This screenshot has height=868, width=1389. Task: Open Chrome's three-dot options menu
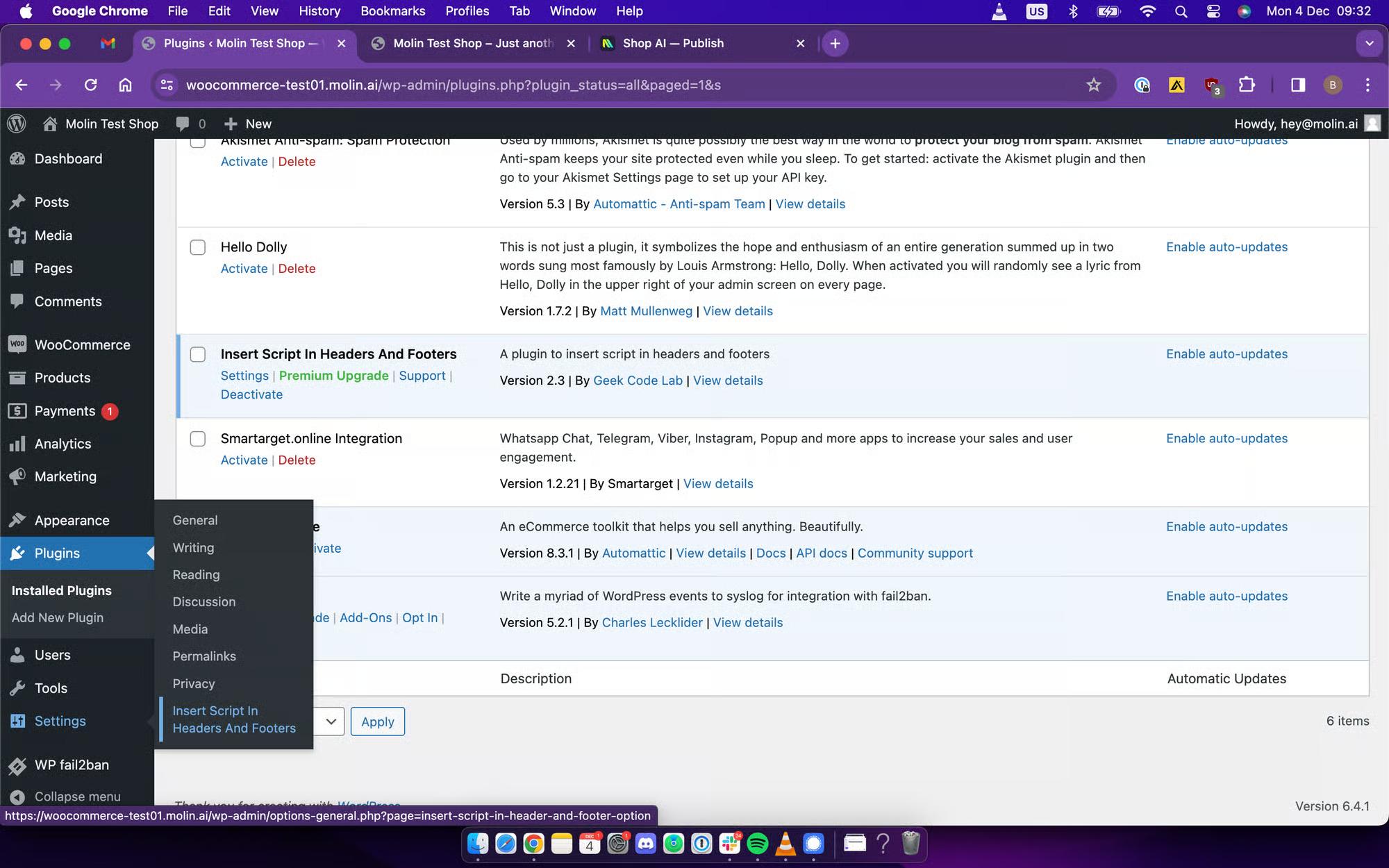tap(1367, 85)
